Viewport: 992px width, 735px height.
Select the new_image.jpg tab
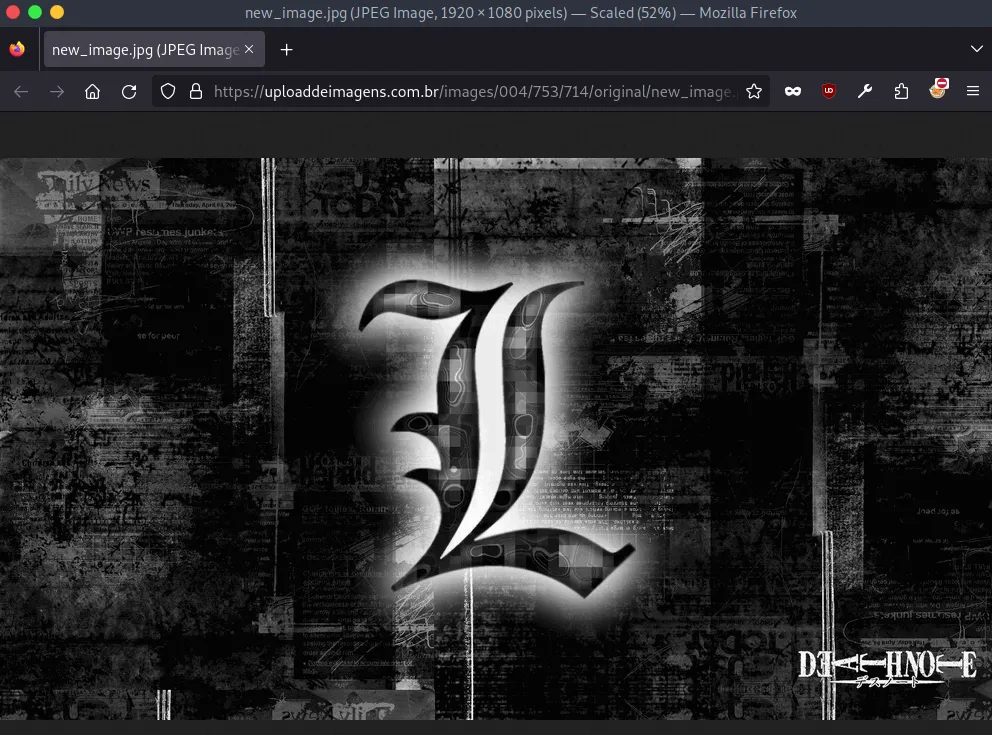(x=145, y=49)
